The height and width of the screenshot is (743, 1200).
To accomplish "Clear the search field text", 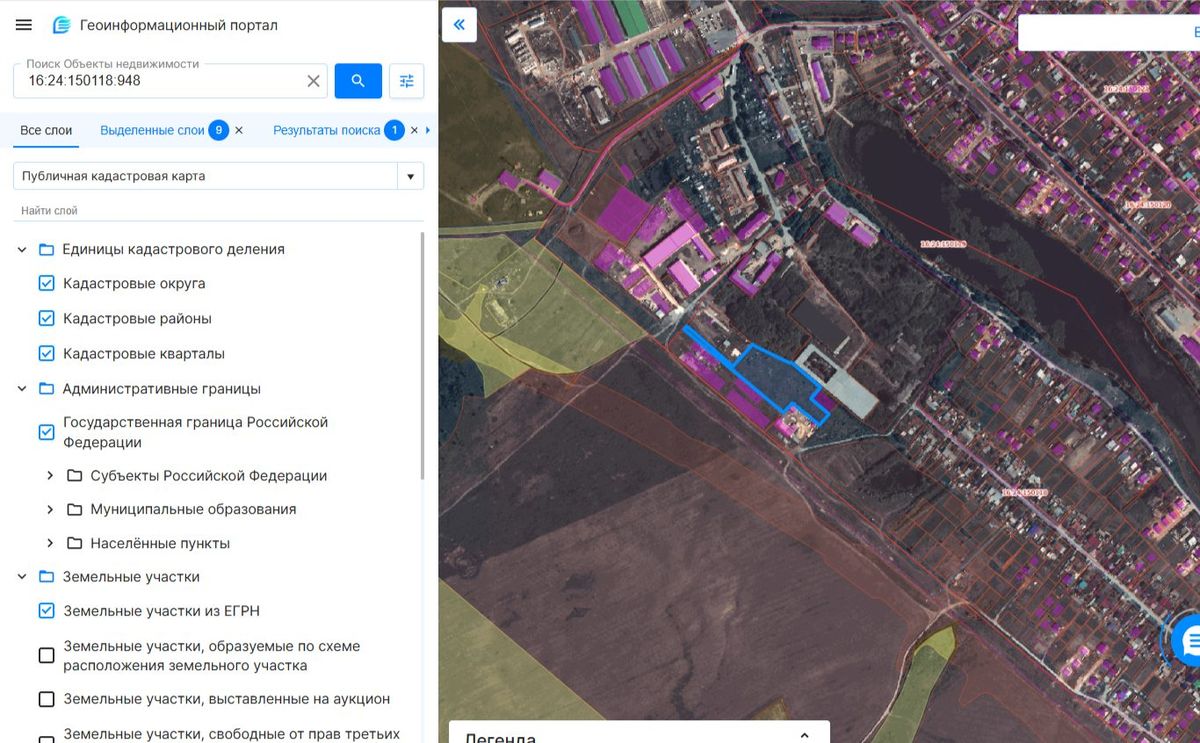I will click(313, 81).
